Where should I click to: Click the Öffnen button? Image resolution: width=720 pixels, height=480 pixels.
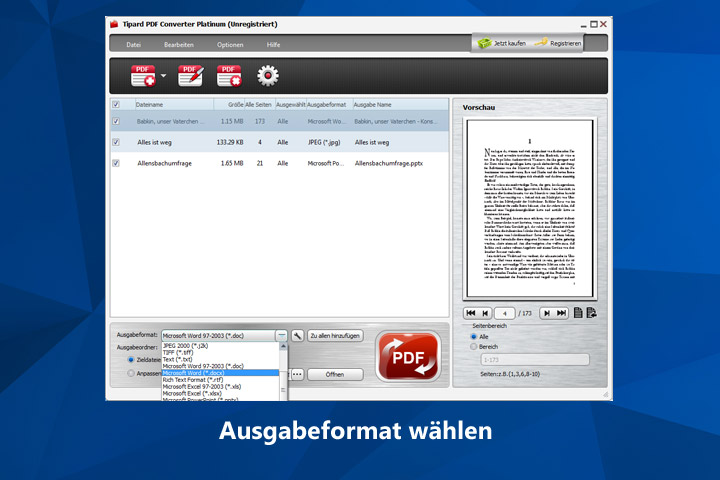click(x=335, y=374)
